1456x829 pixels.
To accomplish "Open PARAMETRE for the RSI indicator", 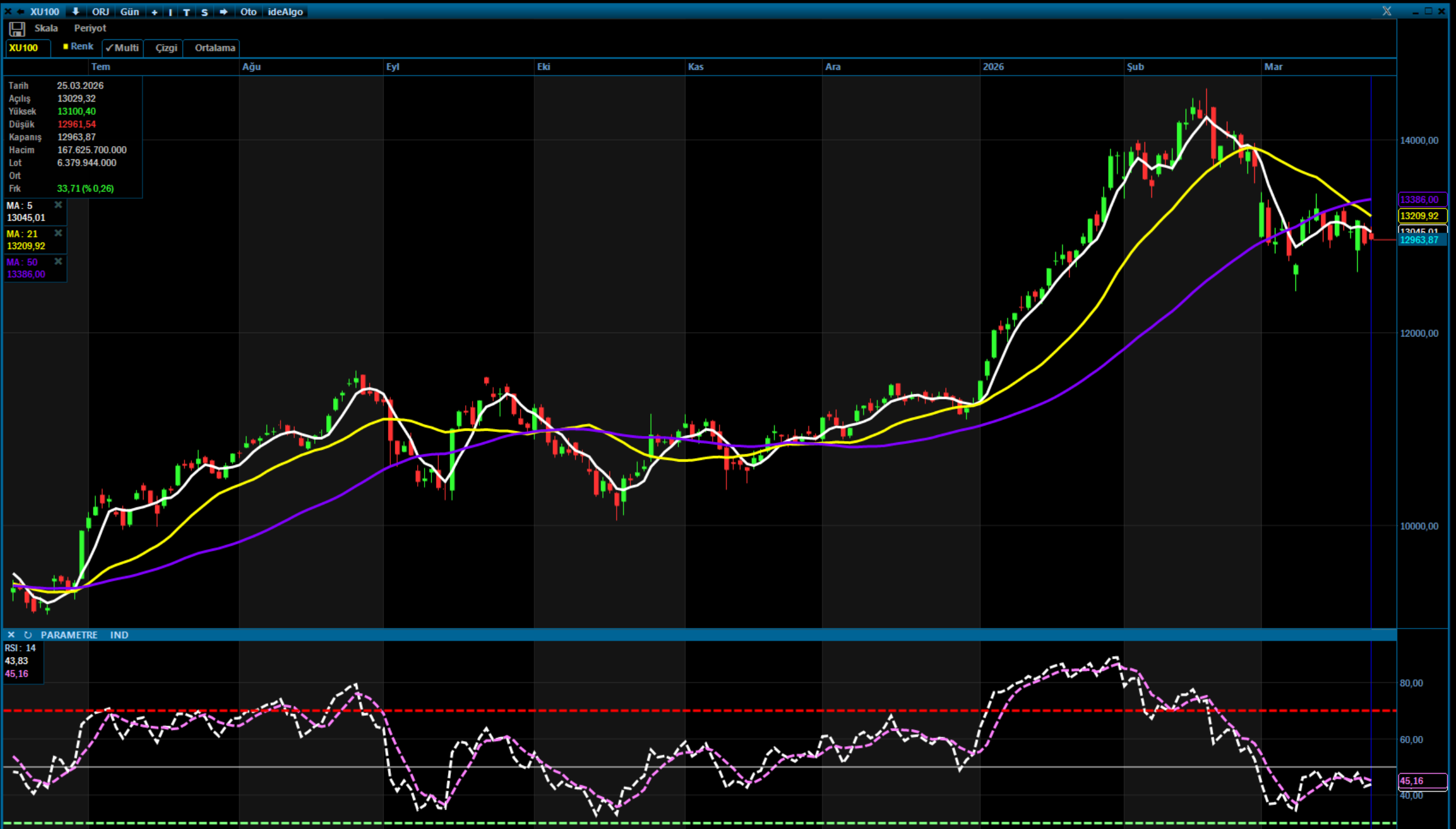I will (x=69, y=635).
